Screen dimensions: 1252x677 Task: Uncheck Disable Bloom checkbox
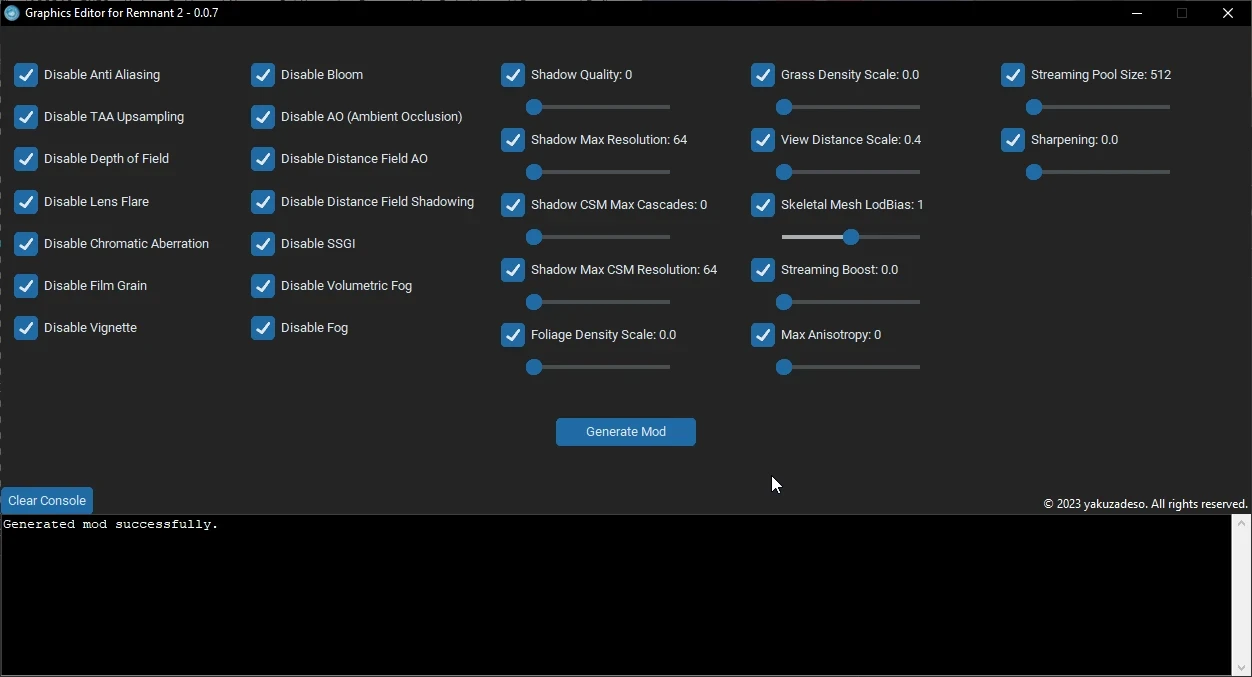coord(263,75)
